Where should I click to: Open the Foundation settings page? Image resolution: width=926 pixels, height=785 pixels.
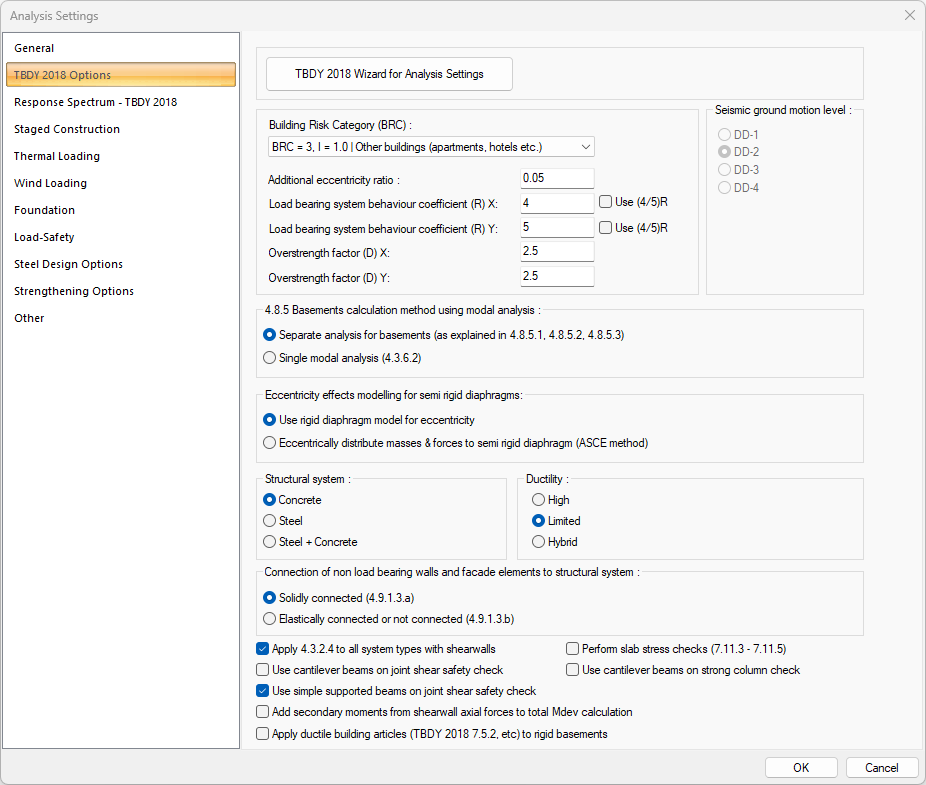(x=44, y=210)
